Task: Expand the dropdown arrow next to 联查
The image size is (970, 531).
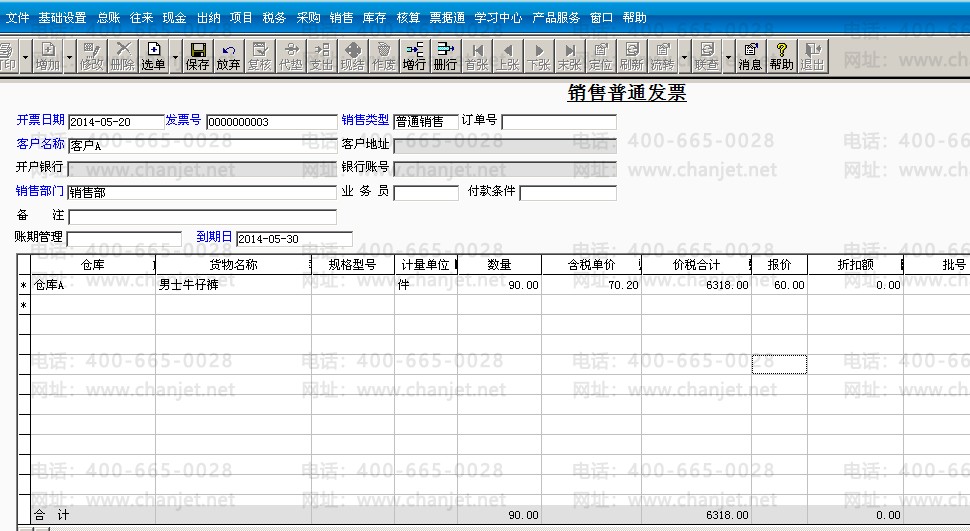Action: coord(728,56)
